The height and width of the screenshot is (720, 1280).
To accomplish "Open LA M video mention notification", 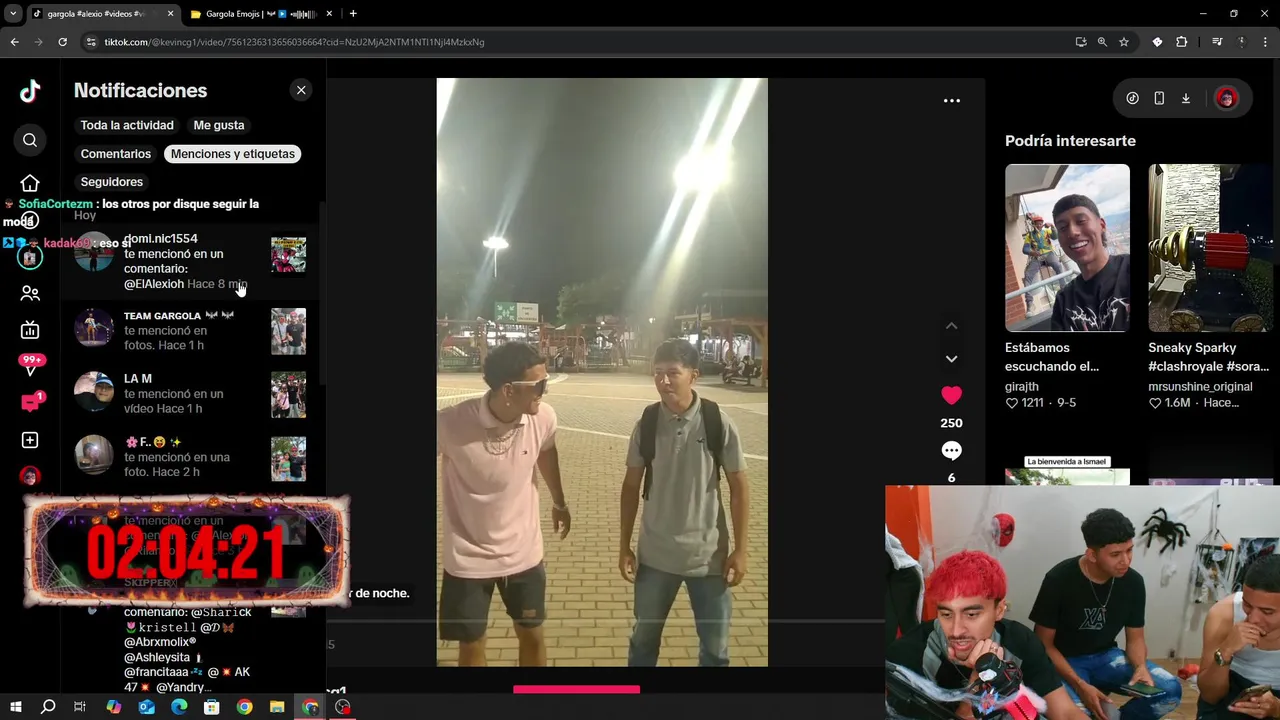I will 190,394.
